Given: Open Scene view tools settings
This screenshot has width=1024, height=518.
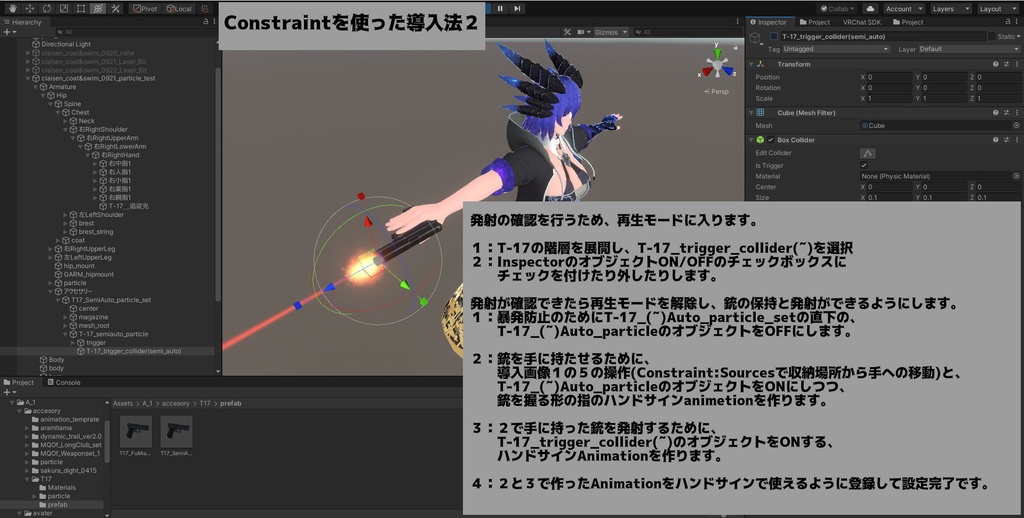Looking at the screenshot, I should [567, 32].
